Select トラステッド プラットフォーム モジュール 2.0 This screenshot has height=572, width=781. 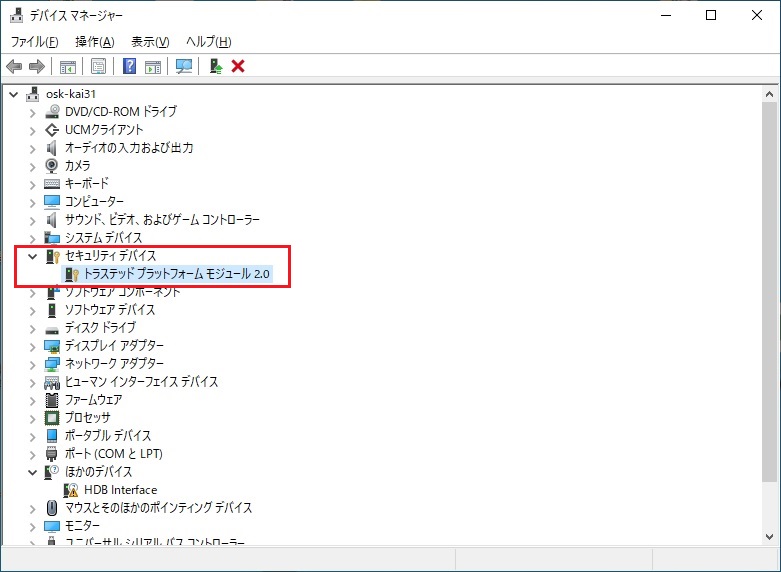coord(177,274)
